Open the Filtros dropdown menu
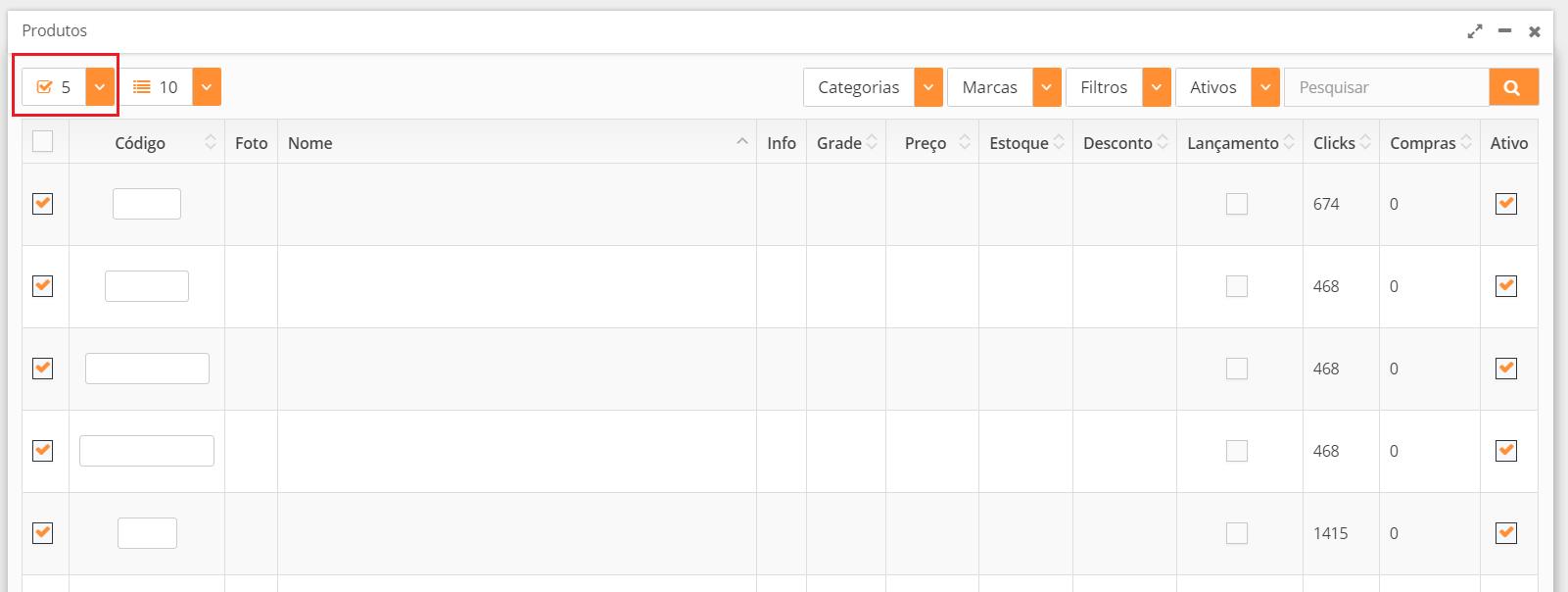The image size is (1568, 592). click(1157, 87)
